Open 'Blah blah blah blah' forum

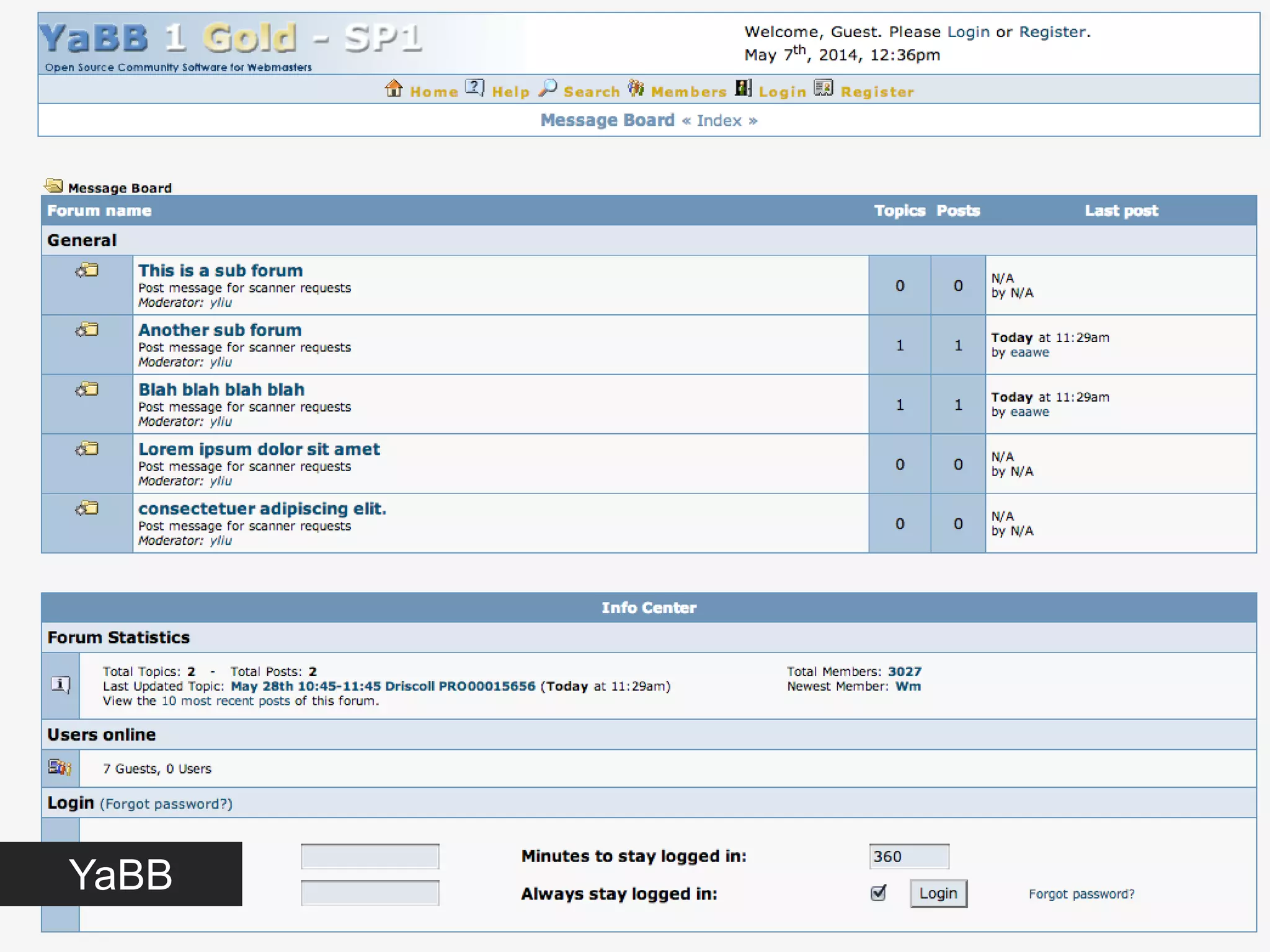[221, 389]
